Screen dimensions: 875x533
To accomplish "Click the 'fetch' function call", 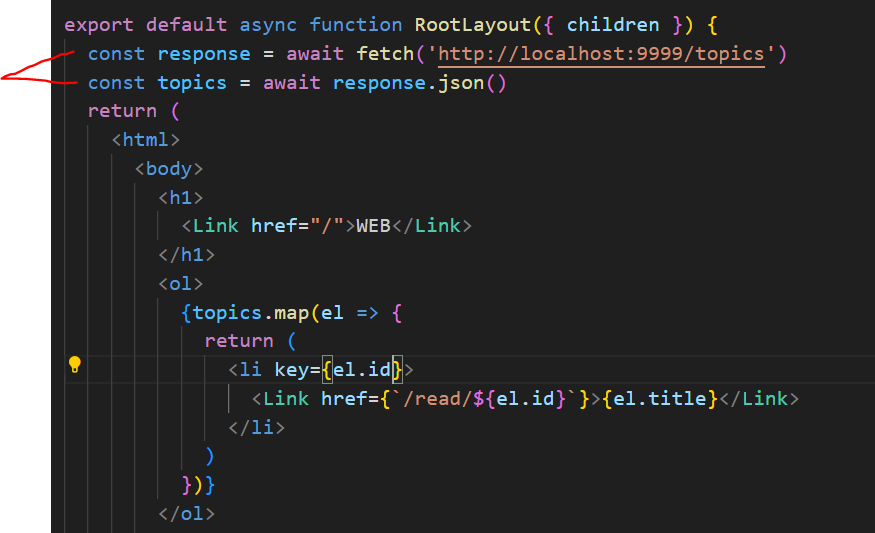I will click(x=385, y=54).
